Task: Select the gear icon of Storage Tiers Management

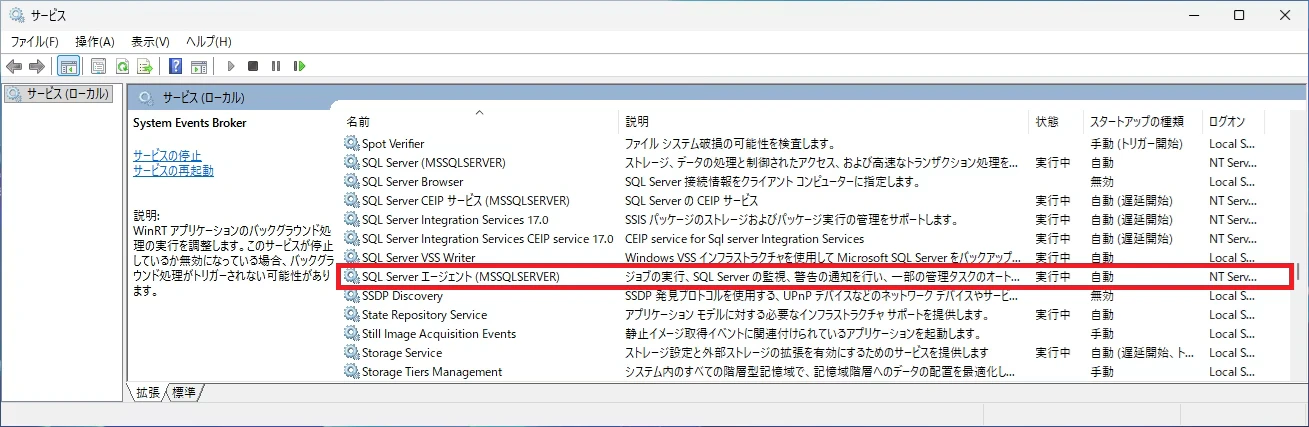Action: 351,372
